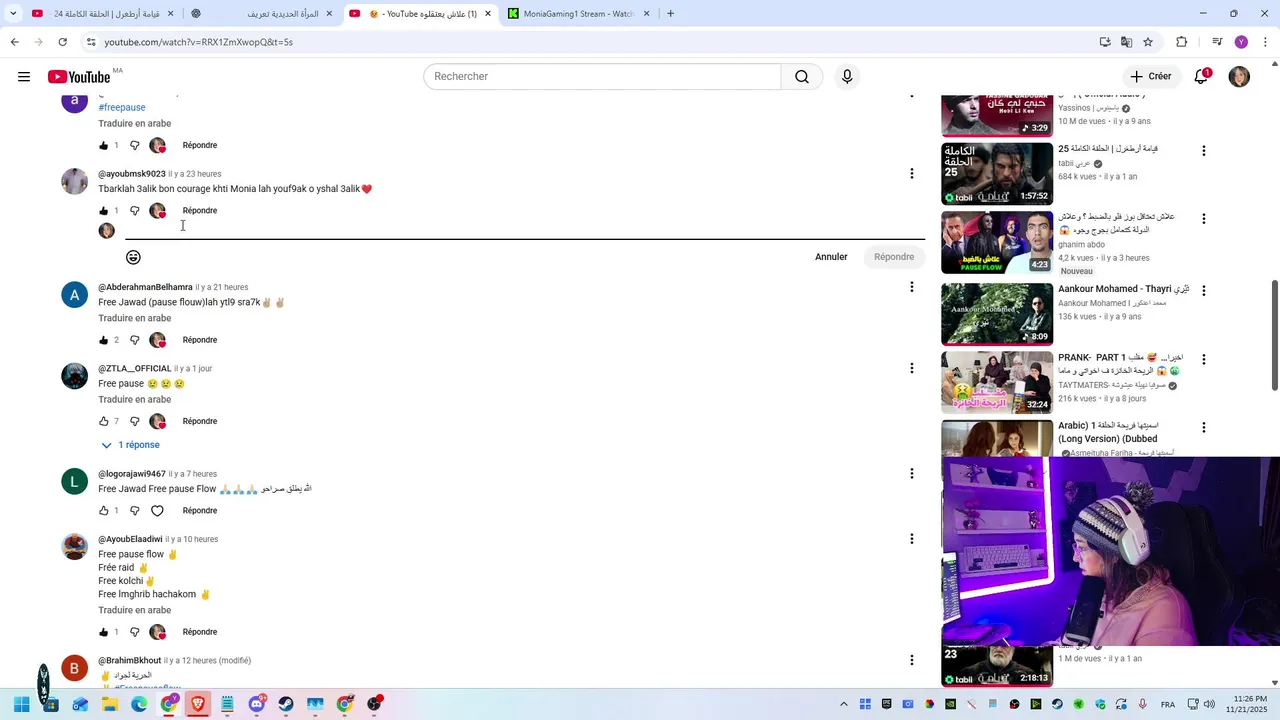This screenshot has height=720, width=1280.
Task: Translate @AyoubElaadiwi comment to Arabic
Action: pyautogui.click(x=135, y=611)
